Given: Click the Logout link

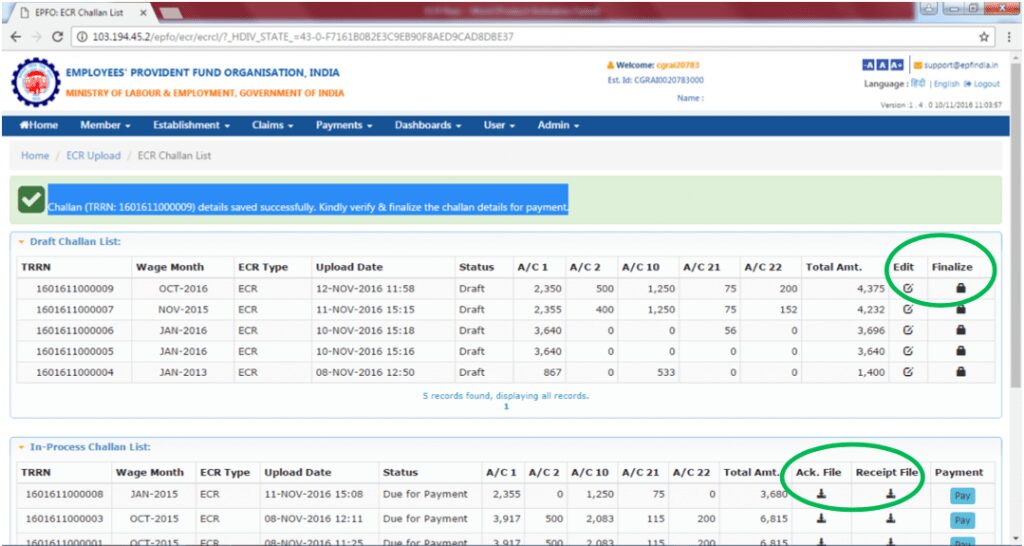Looking at the screenshot, I should [985, 84].
